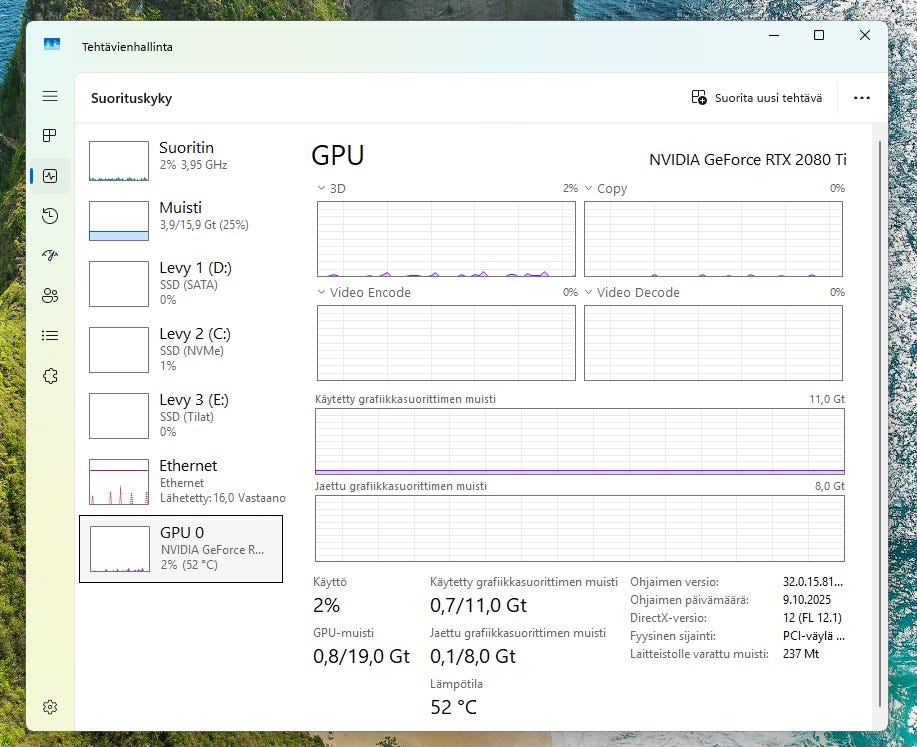Open the Users page icon

point(50,296)
